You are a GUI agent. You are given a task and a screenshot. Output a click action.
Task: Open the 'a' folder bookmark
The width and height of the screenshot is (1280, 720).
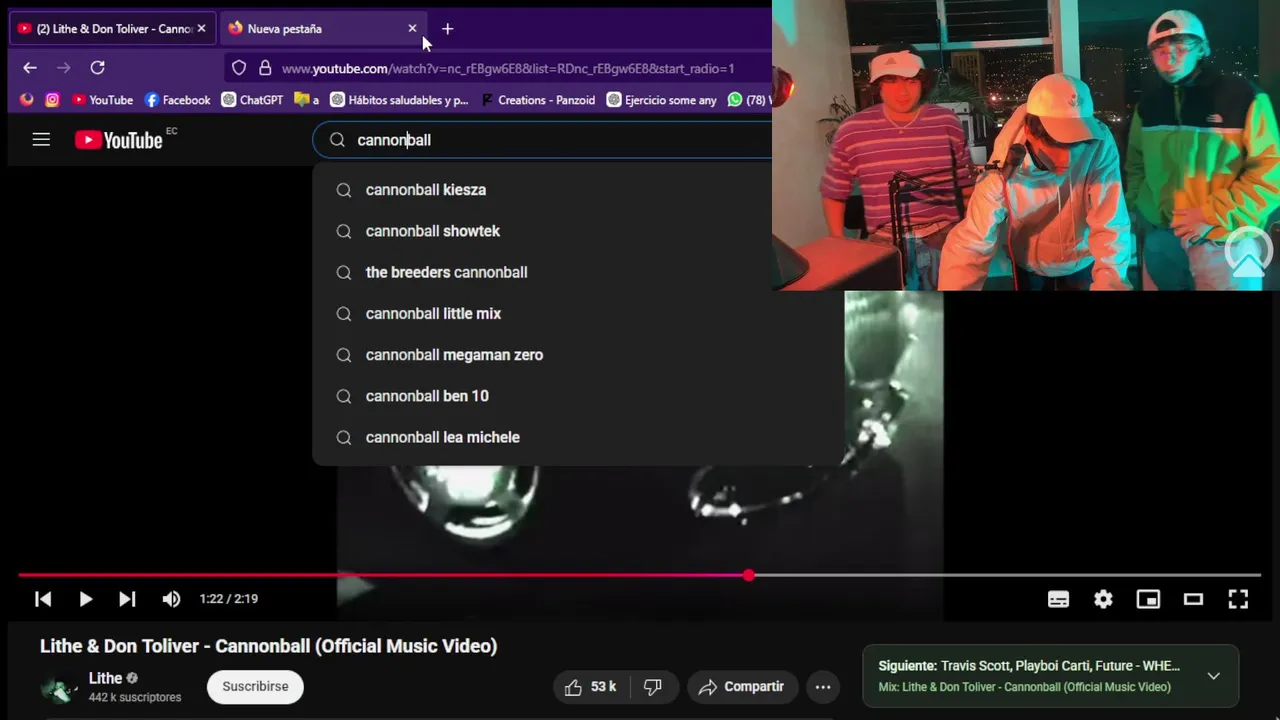pyautogui.click(x=307, y=100)
